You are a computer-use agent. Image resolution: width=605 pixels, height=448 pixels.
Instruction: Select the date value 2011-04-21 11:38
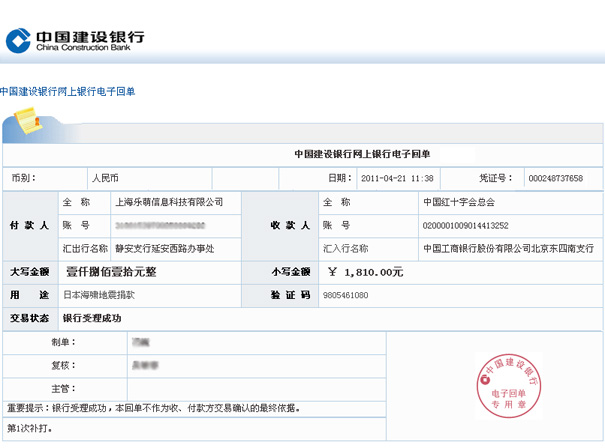(397, 179)
